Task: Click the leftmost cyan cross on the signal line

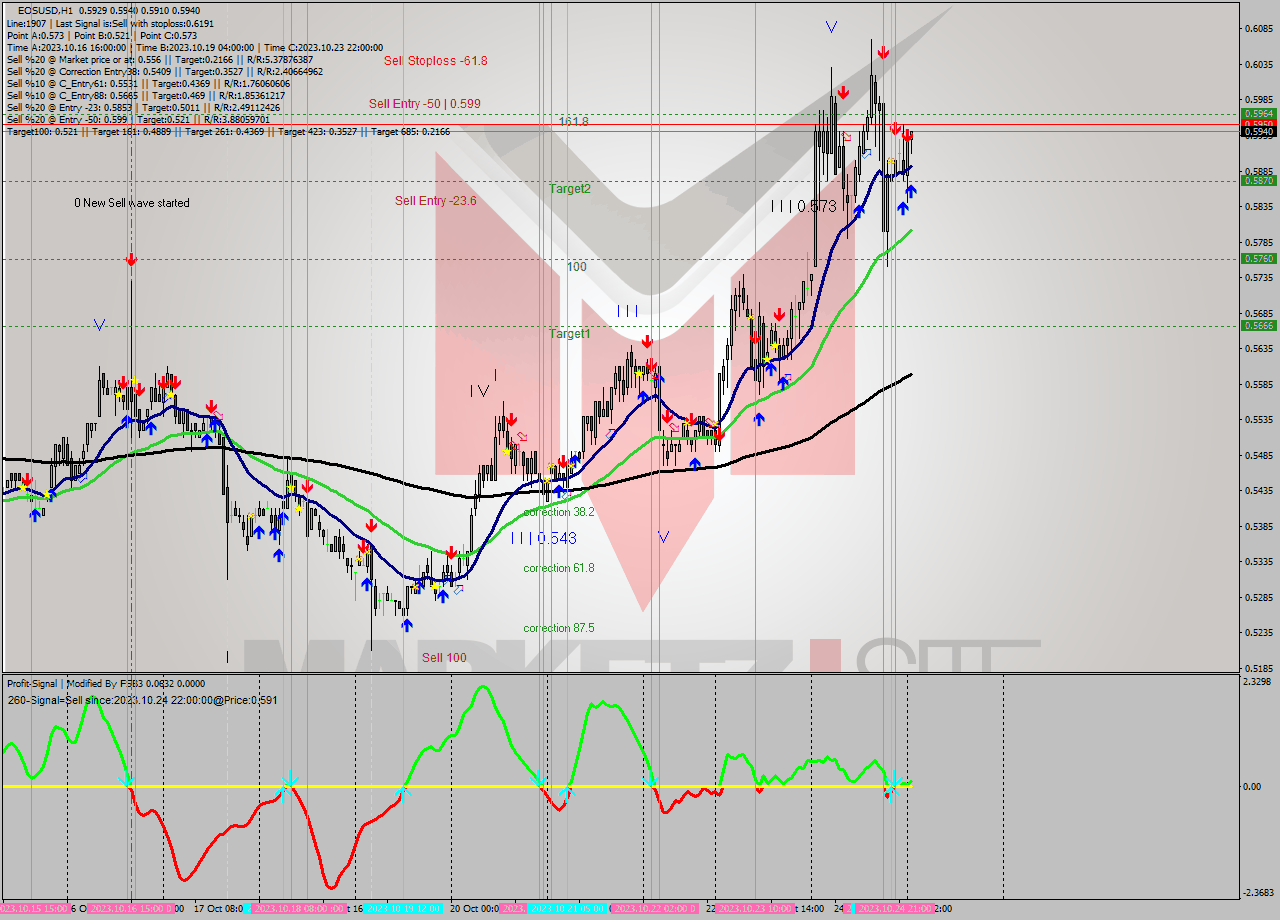Action: click(x=126, y=781)
